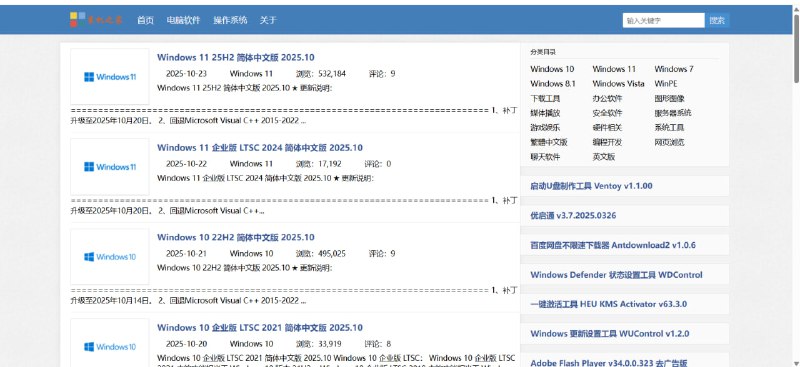Image resolution: width=800 pixels, height=367 pixels.
Task: Open 办公软件 category
Action: [x=607, y=99]
